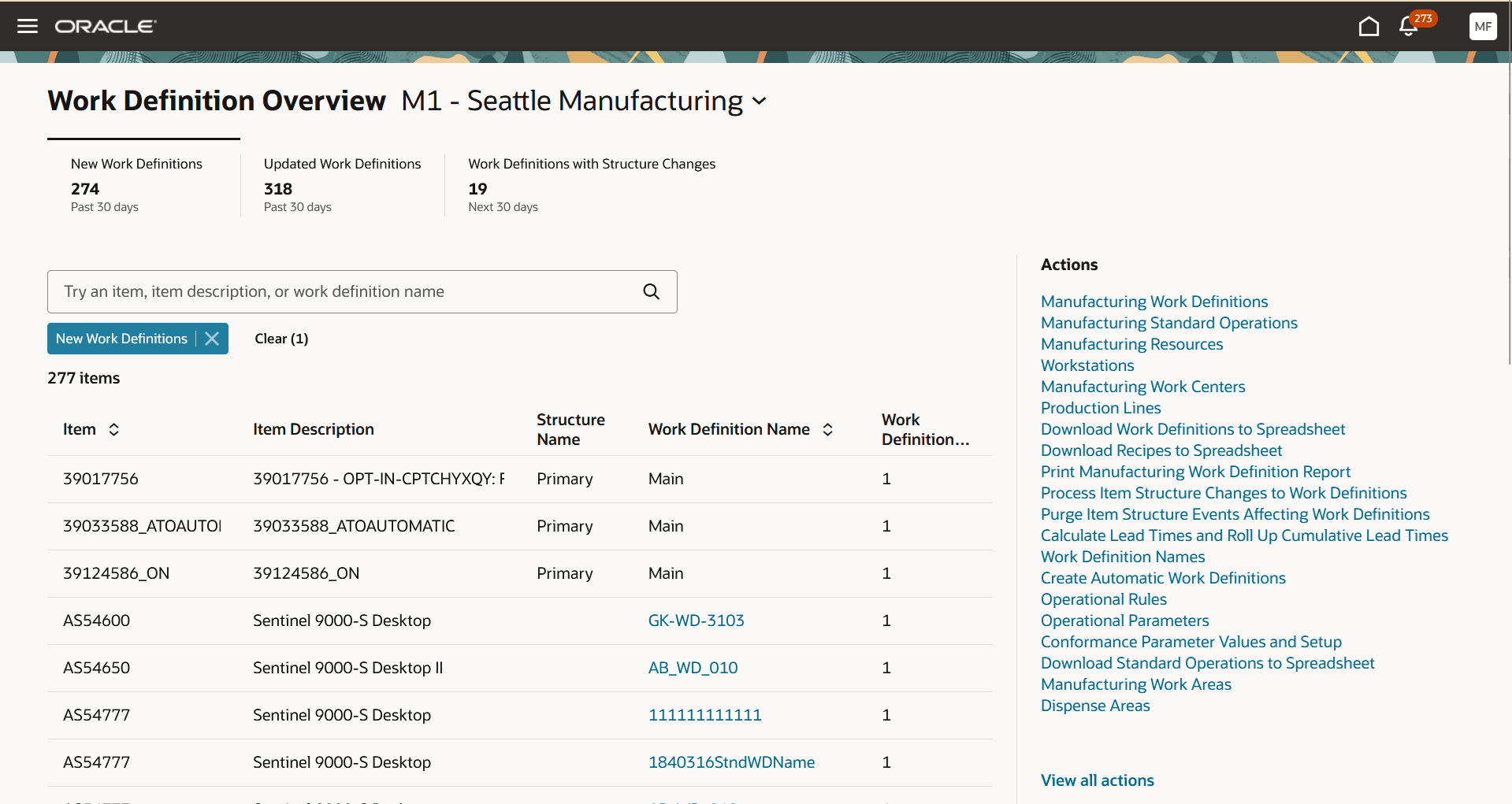Click description Sentinel 9000-S Desktop II

click(347, 668)
